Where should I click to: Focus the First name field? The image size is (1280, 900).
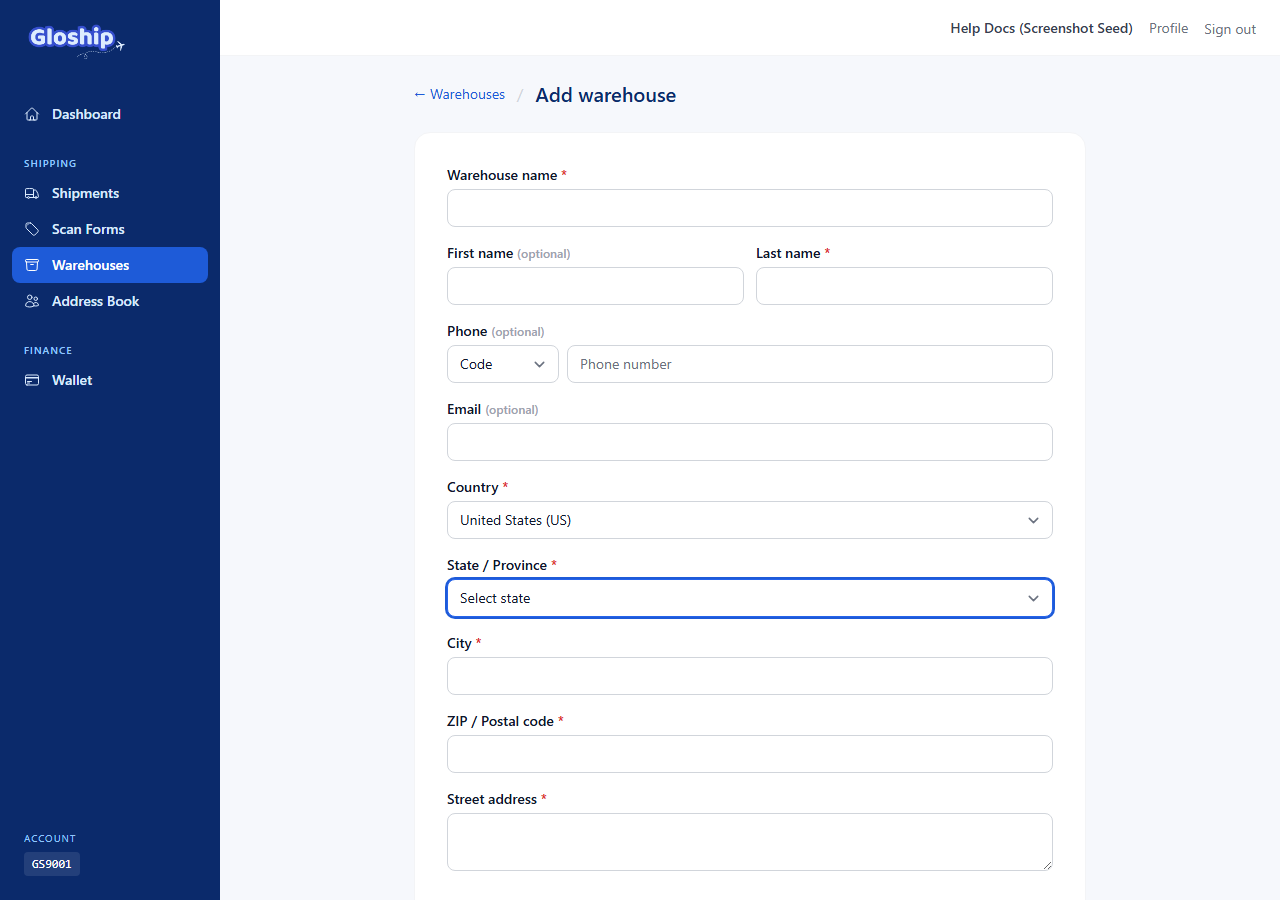595,286
